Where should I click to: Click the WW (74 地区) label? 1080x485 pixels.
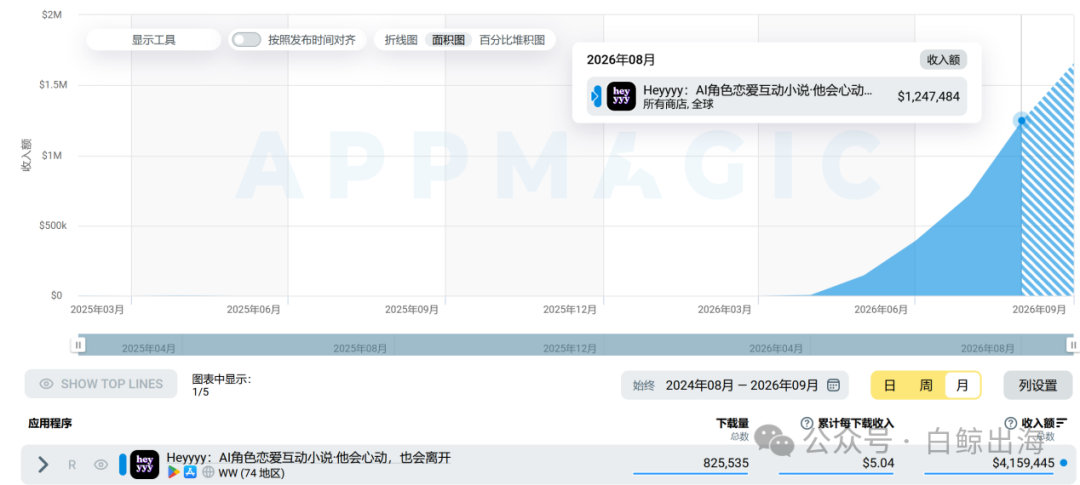(251, 473)
